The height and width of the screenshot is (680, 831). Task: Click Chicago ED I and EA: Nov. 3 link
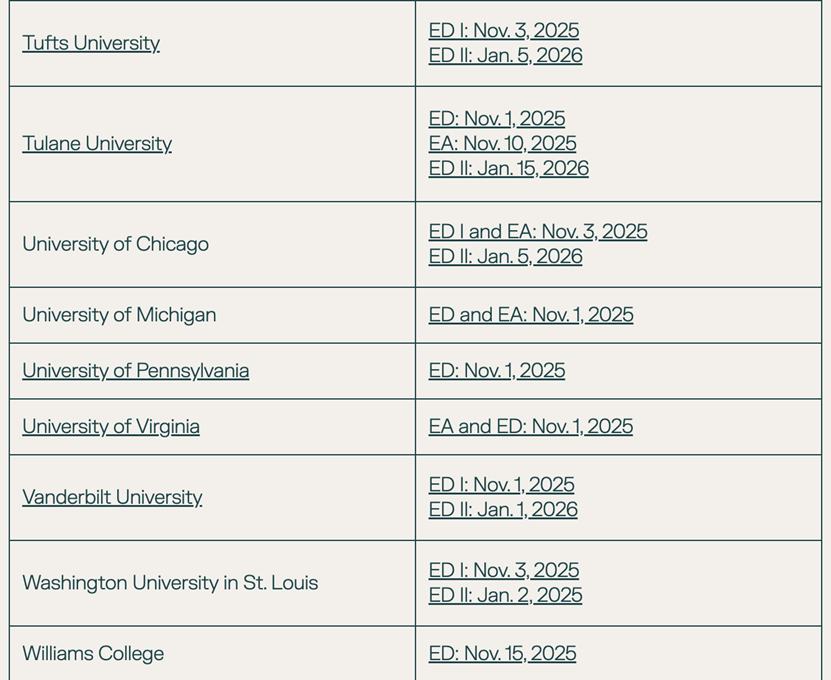tap(538, 232)
